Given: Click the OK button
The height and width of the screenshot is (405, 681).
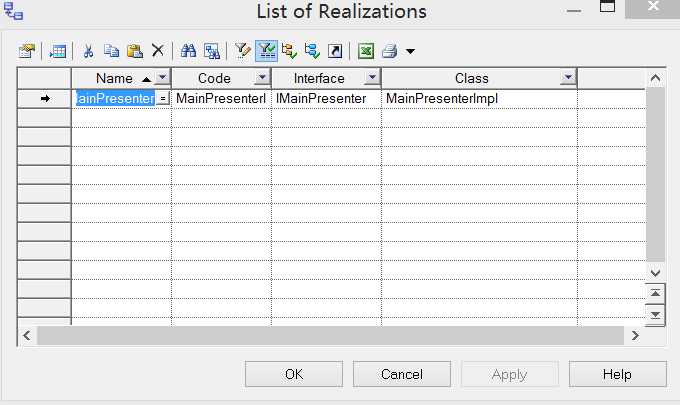Looking at the screenshot, I should pos(293,374).
